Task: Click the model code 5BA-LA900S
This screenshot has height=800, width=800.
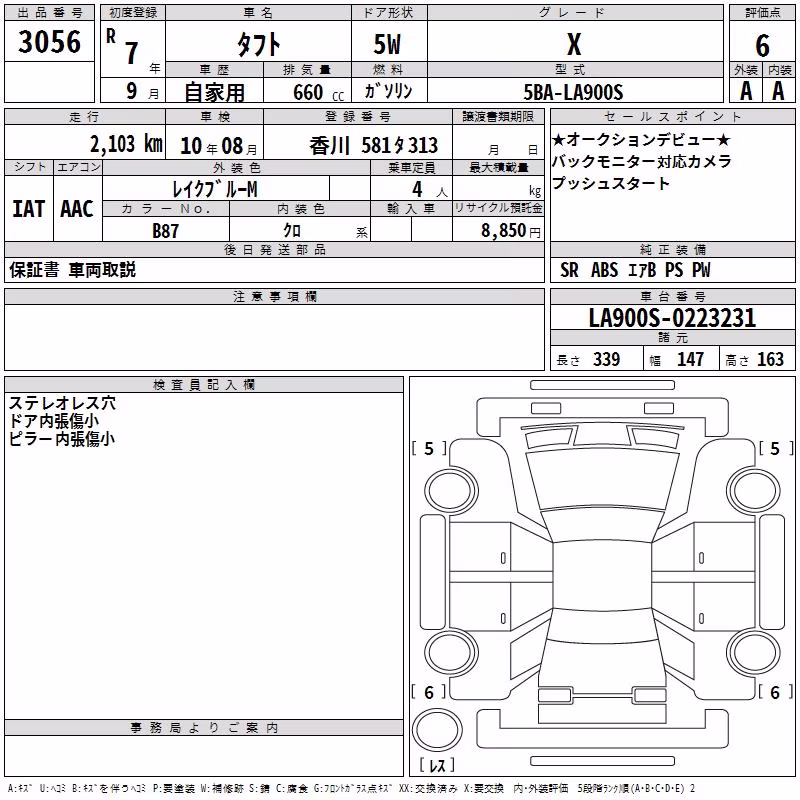Action: pyautogui.click(x=573, y=92)
